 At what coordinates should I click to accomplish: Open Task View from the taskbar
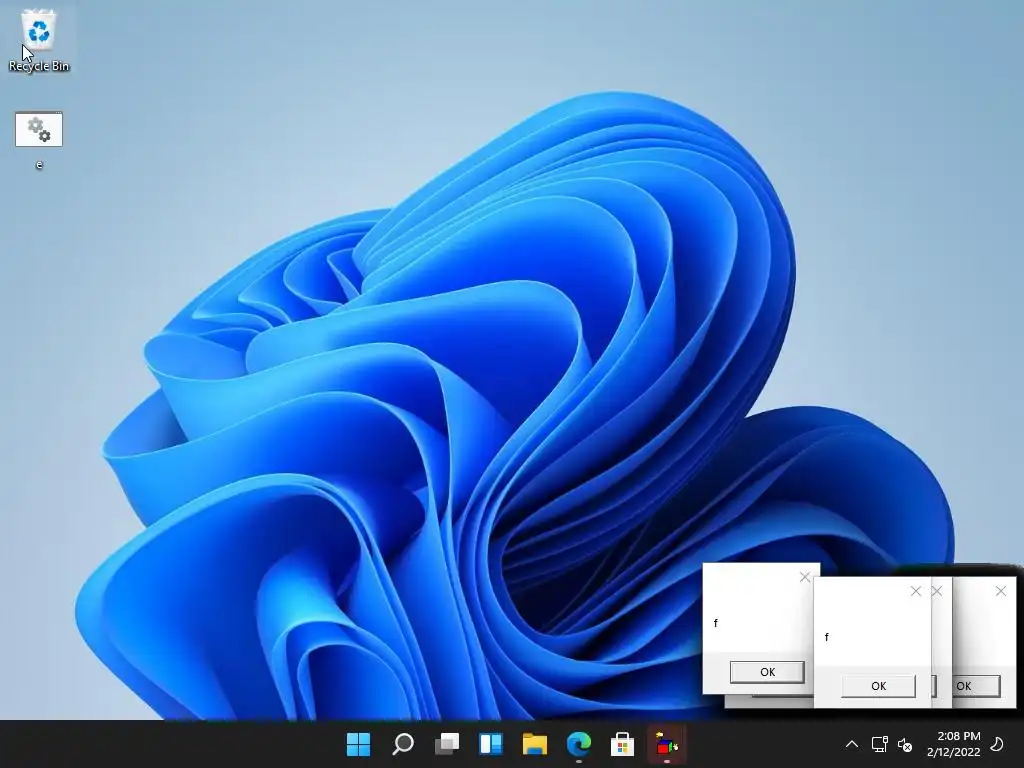[x=447, y=744]
